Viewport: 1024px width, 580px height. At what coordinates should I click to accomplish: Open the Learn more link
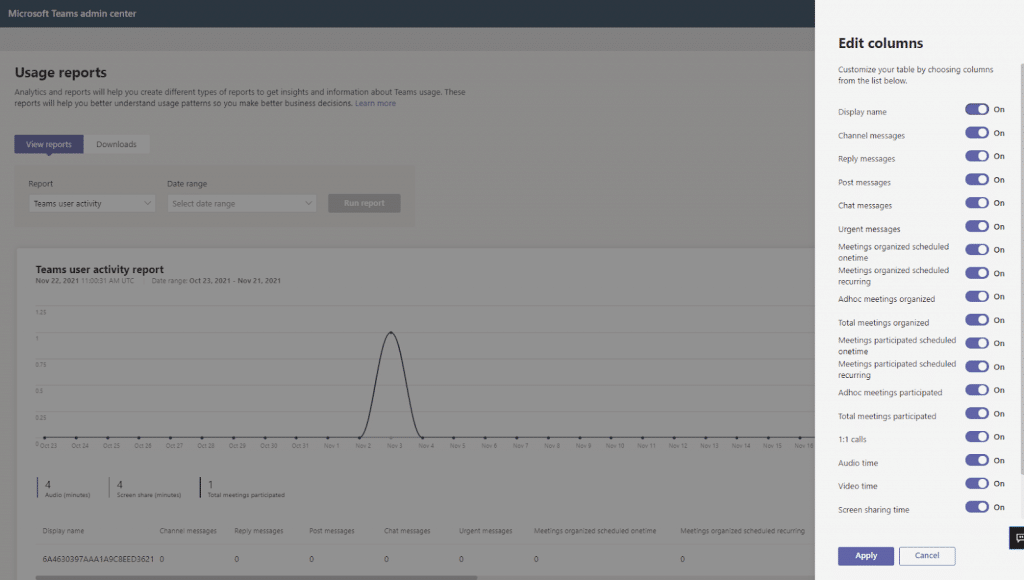pos(375,102)
